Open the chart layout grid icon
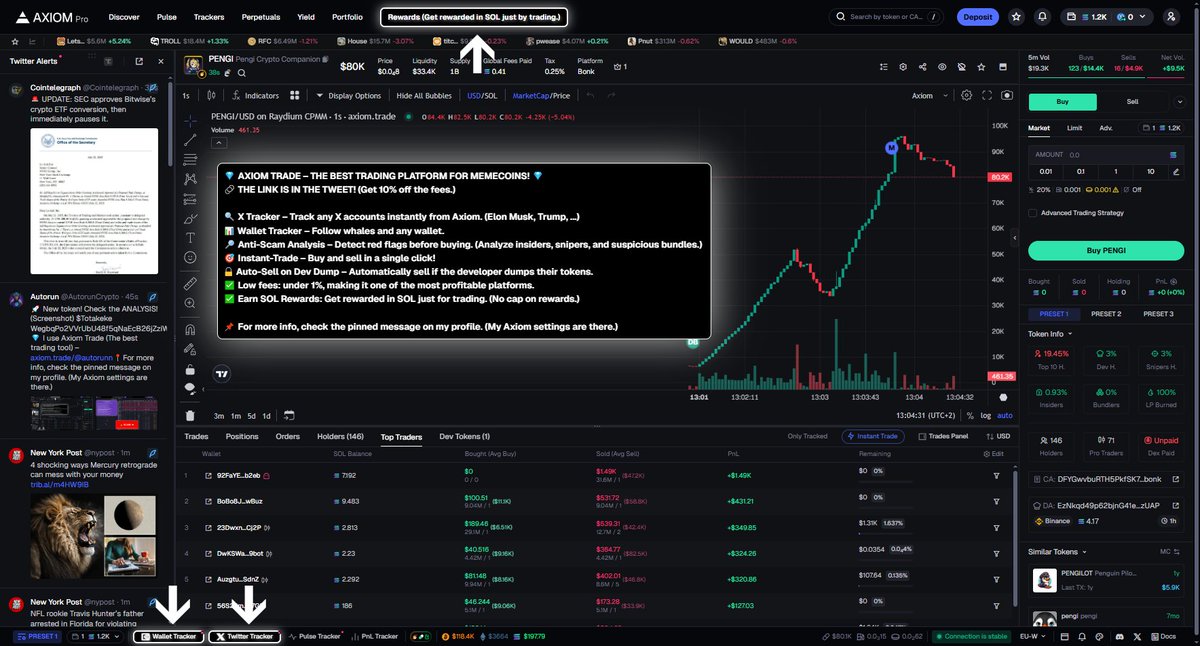 (x=295, y=96)
